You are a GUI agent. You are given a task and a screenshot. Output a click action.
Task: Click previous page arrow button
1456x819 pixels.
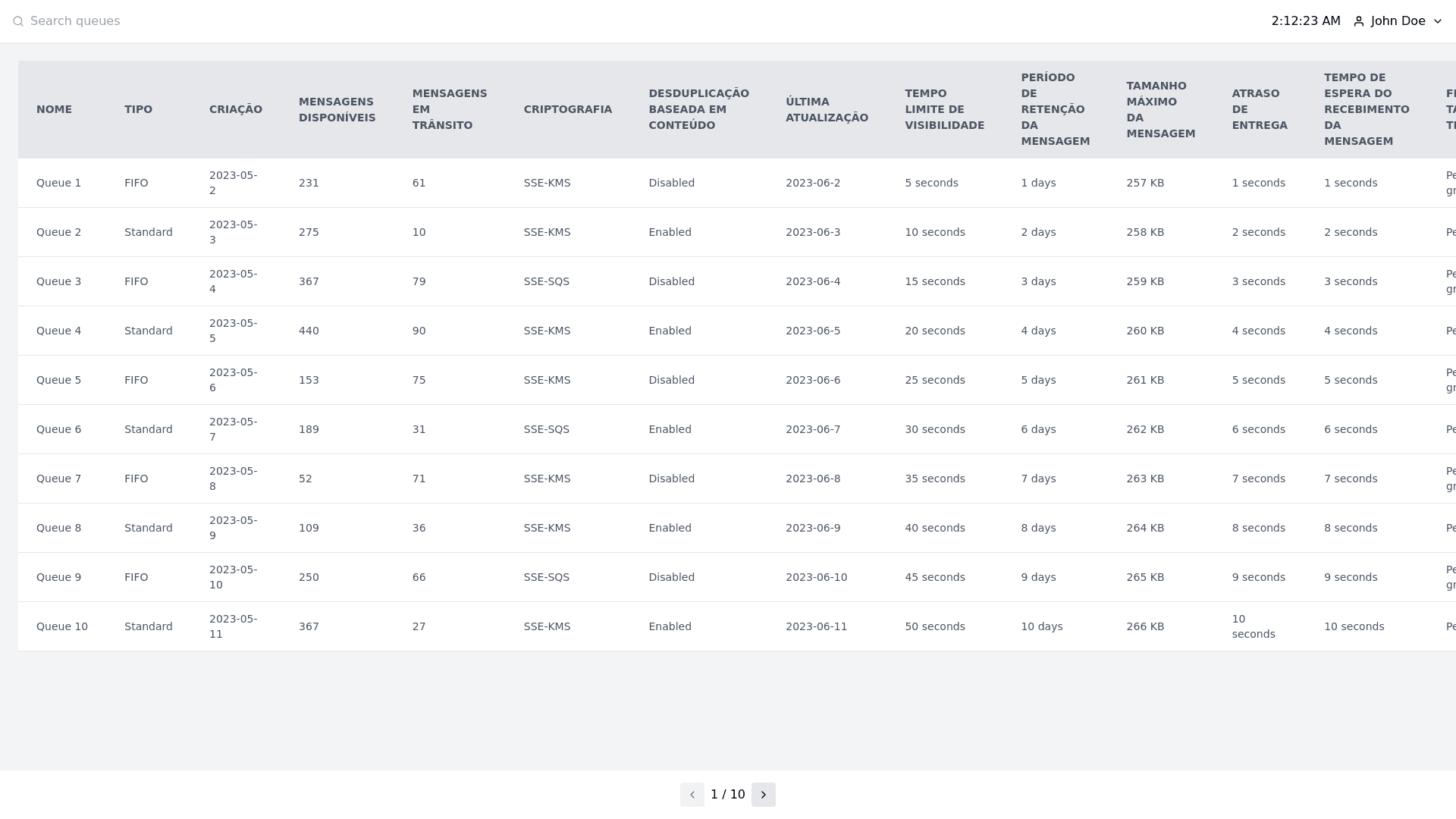pyautogui.click(x=692, y=795)
